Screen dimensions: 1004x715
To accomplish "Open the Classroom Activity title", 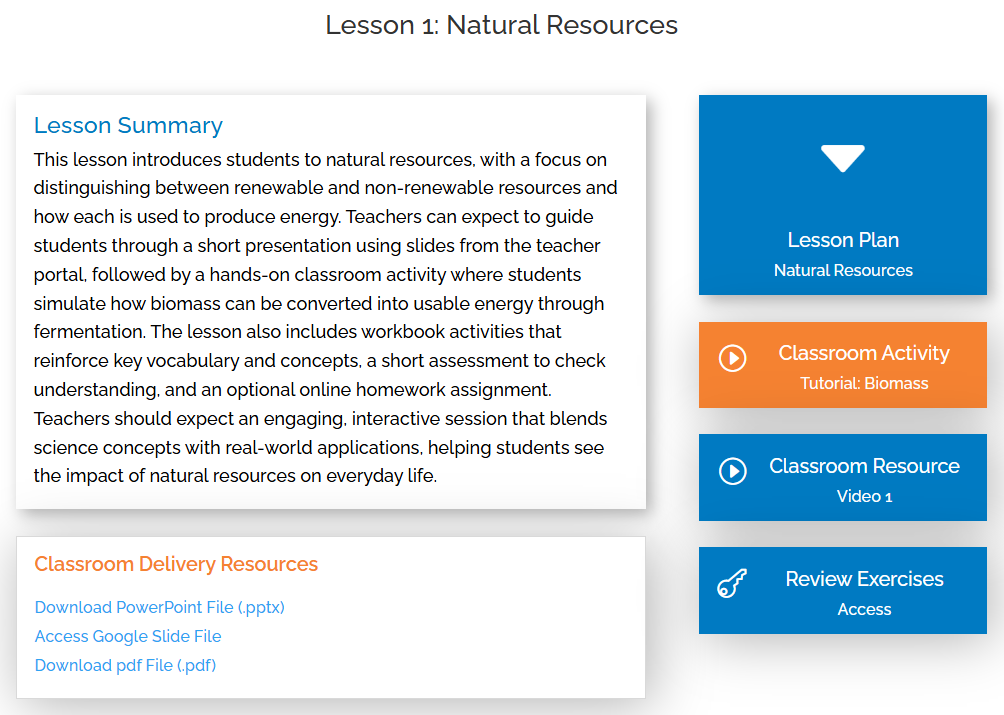I will click(864, 353).
